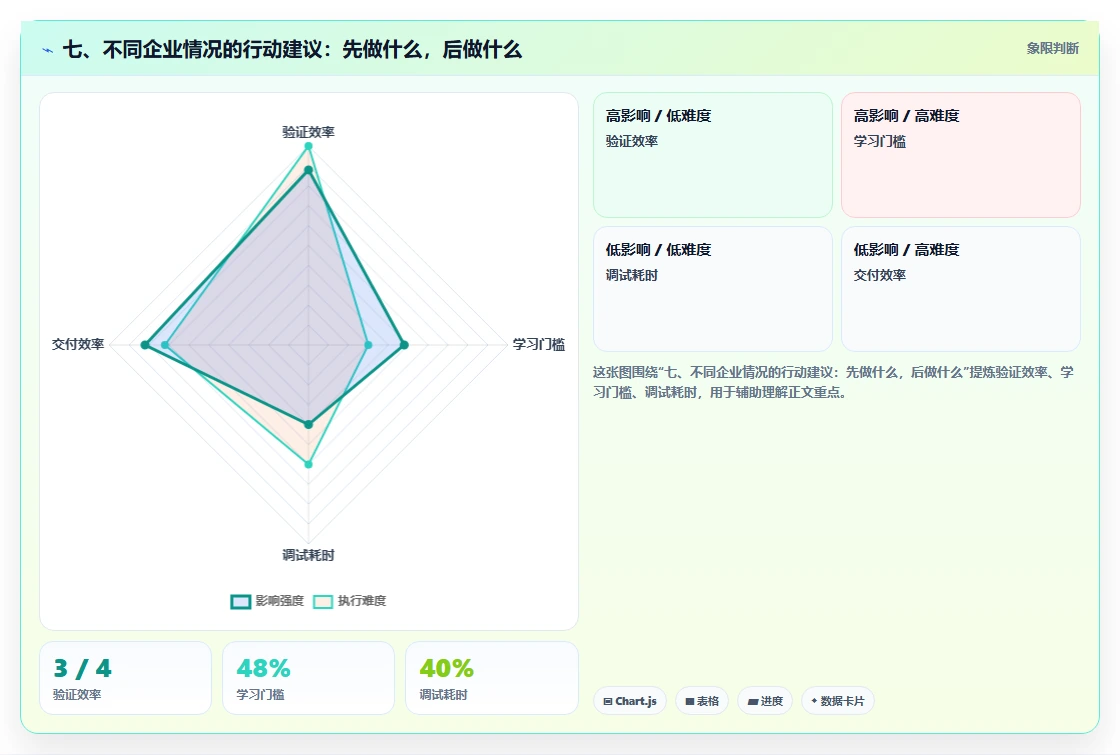Click the 3 / 4 value
The width and height of the screenshot is (1120, 755).
point(82,669)
